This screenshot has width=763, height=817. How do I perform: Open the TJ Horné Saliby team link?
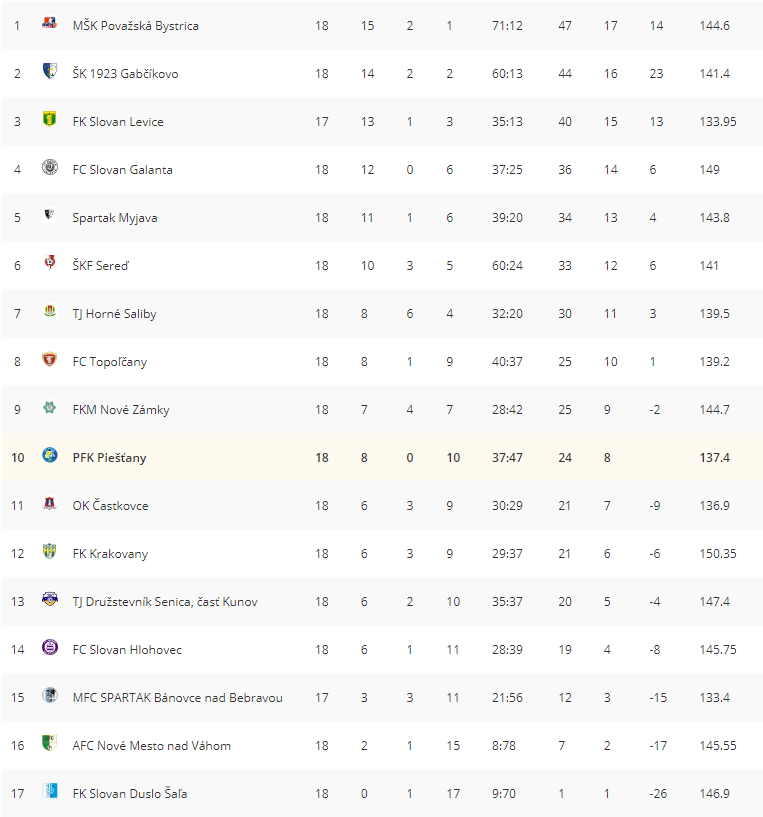114,313
